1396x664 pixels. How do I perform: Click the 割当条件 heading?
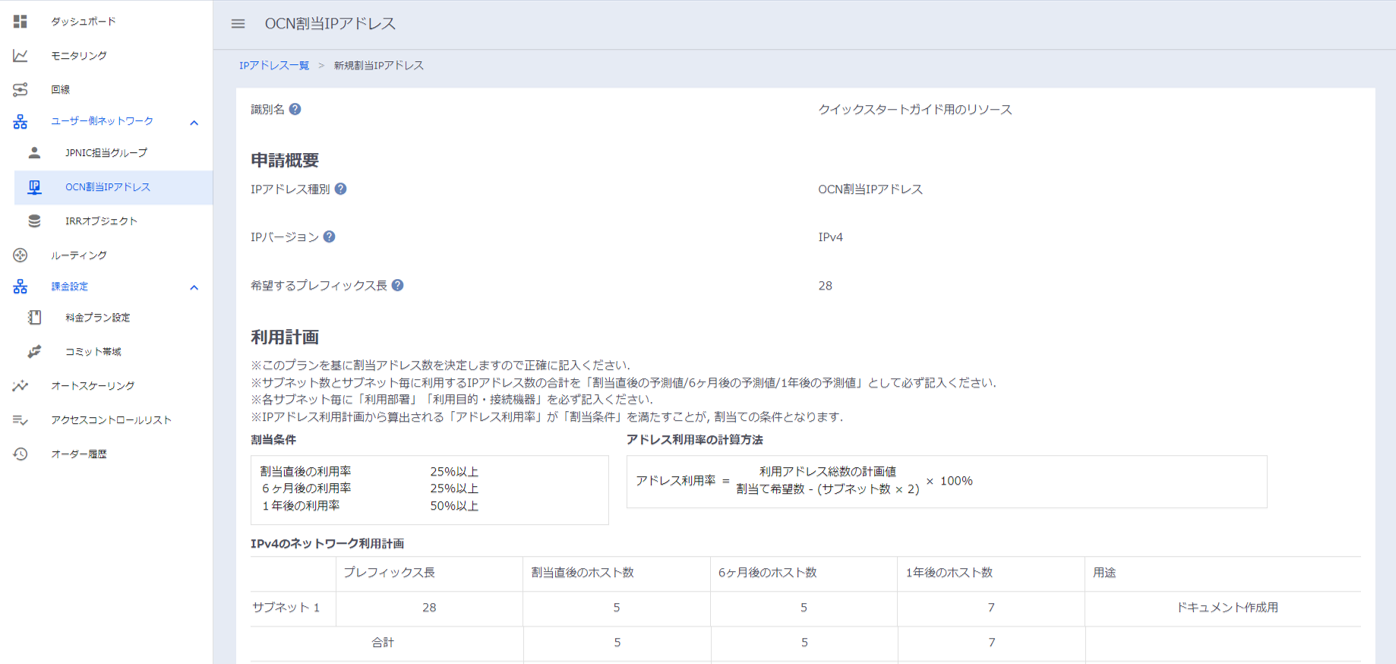tap(273, 440)
